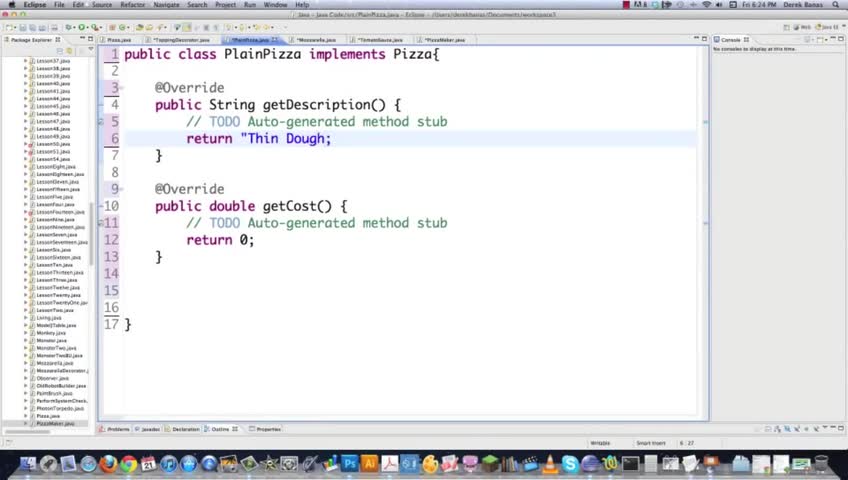848x480 pixels.
Task: Open the Declaration view tab
Action: click(x=183, y=429)
